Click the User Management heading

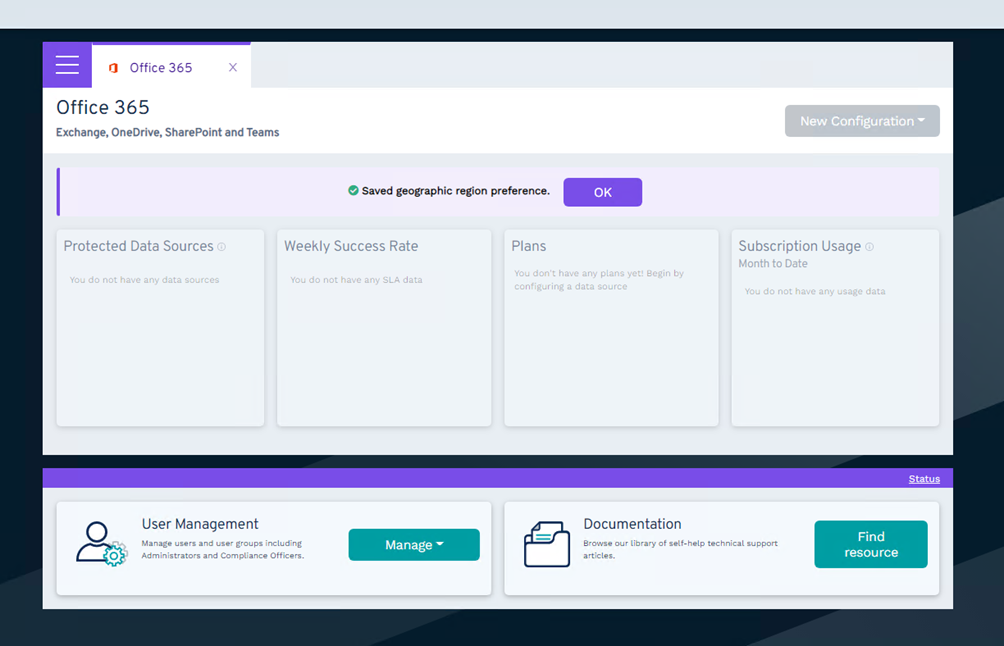(200, 524)
